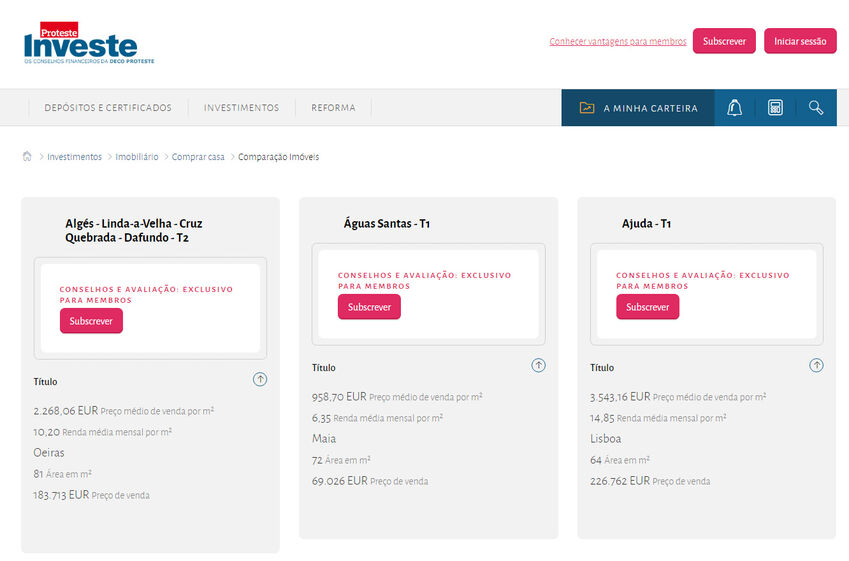The image size is (849, 561).
Task: Click the search magnifier icon
Action: [x=816, y=108]
